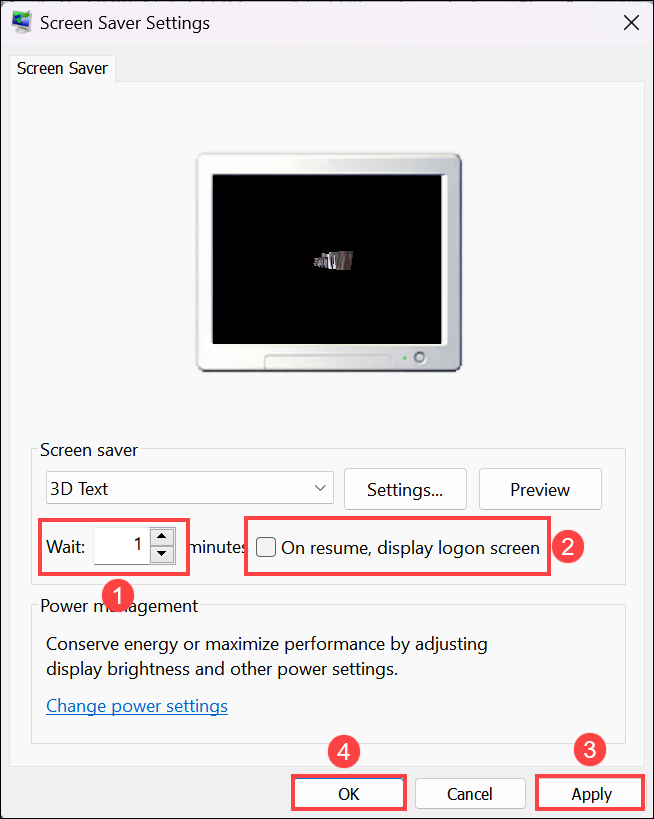Select the Screen Saver tab
This screenshot has width=654, height=819.
point(62,68)
